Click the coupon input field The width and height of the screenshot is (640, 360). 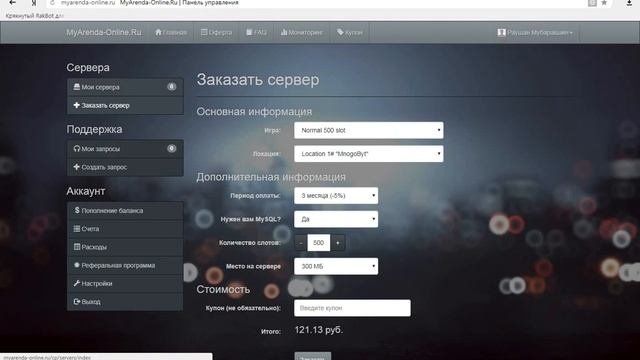click(x=352, y=308)
